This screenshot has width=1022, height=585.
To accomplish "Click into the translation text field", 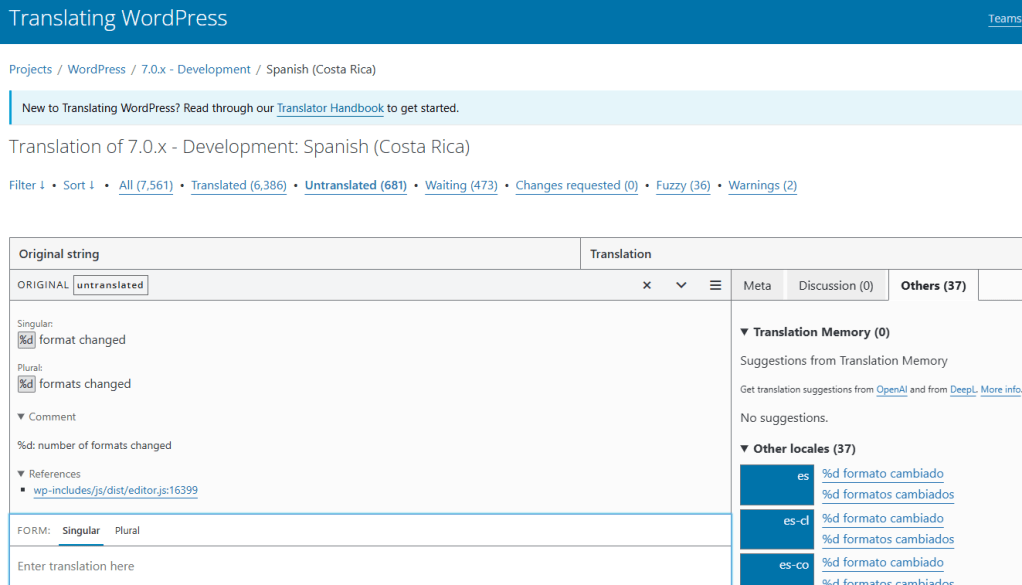I will 370,566.
